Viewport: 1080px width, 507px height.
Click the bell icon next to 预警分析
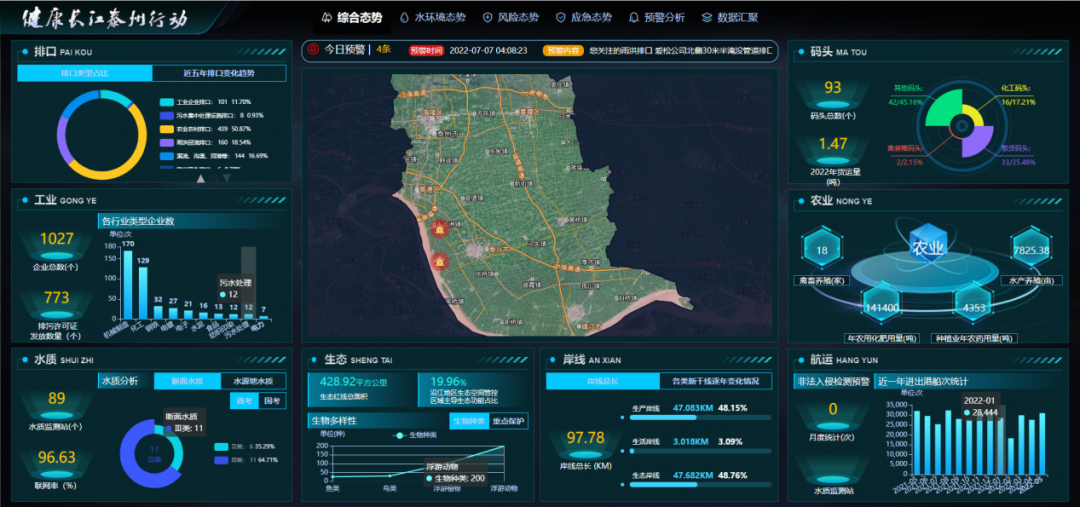633,17
